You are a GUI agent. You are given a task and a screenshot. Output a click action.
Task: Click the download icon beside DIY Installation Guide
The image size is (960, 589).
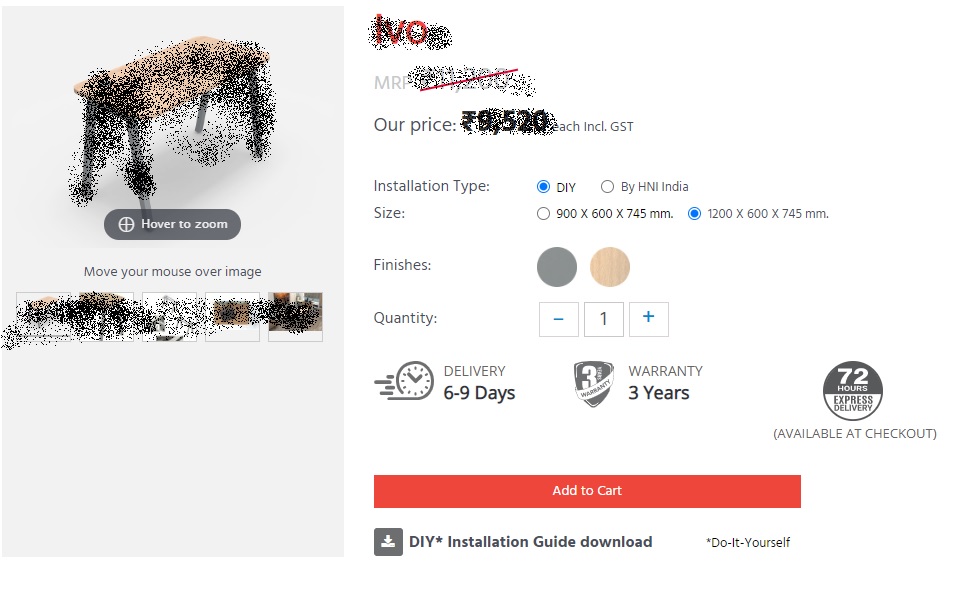tap(388, 542)
